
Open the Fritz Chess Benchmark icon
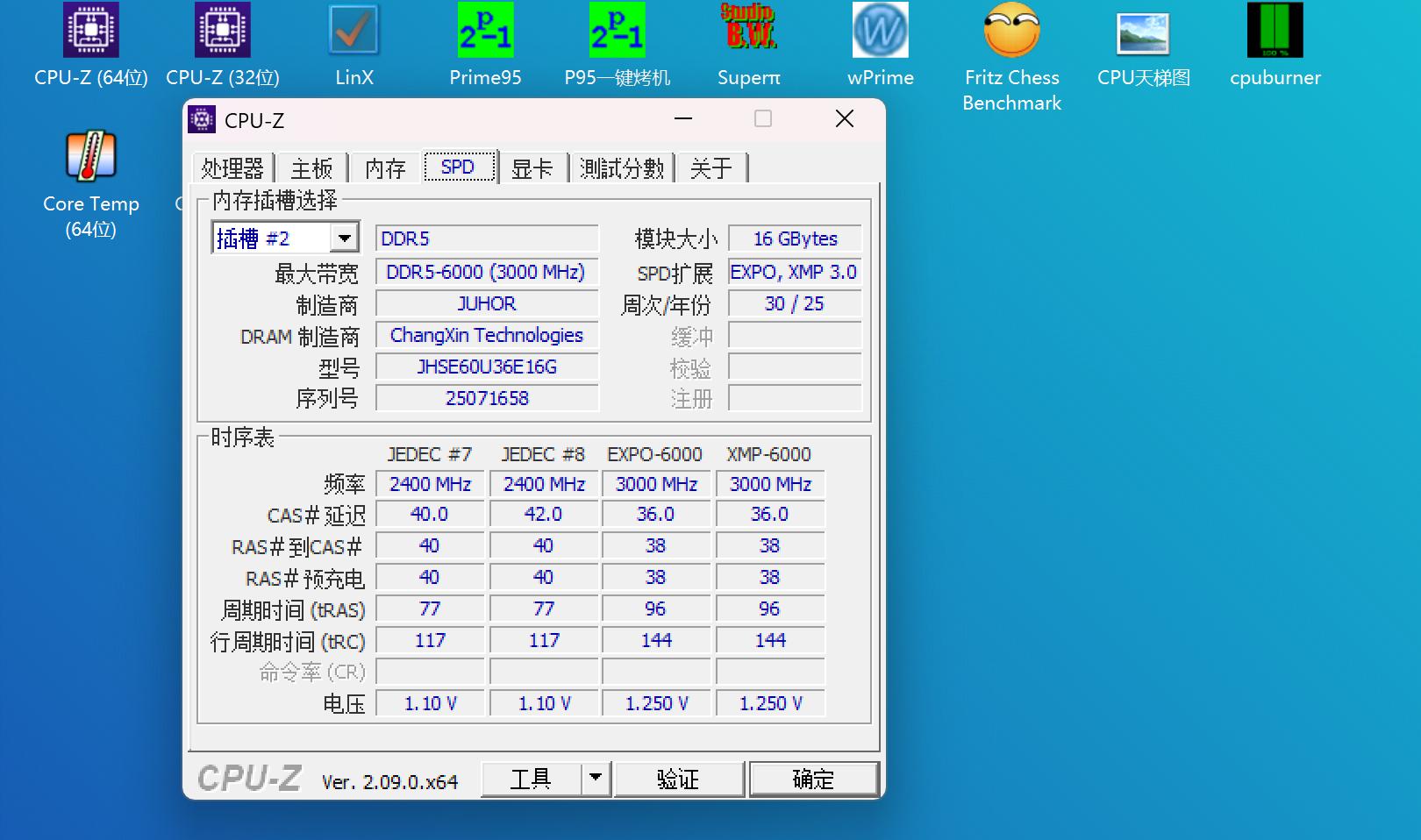coord(1012,58)
